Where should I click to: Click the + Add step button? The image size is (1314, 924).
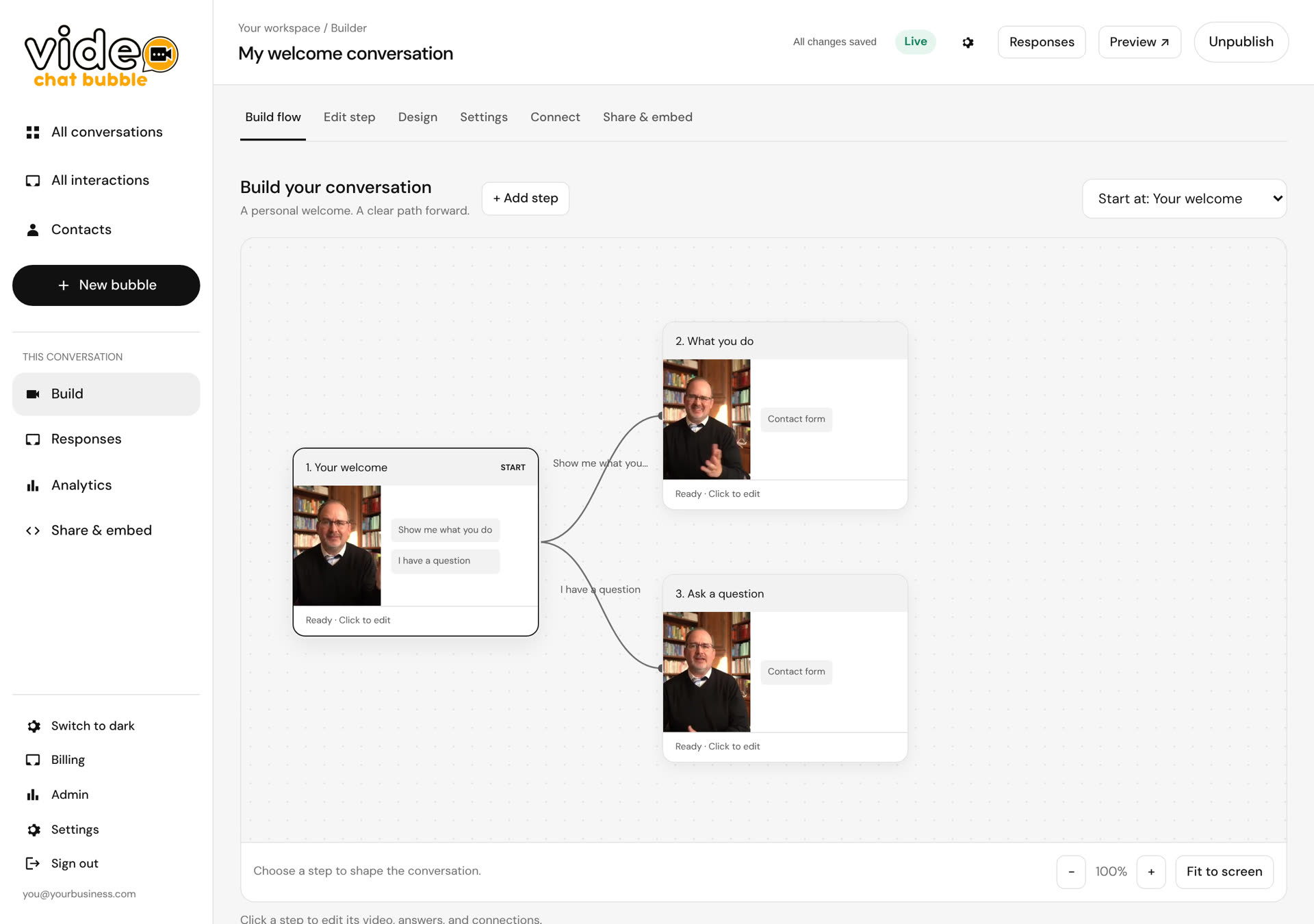tap(526, 198)
